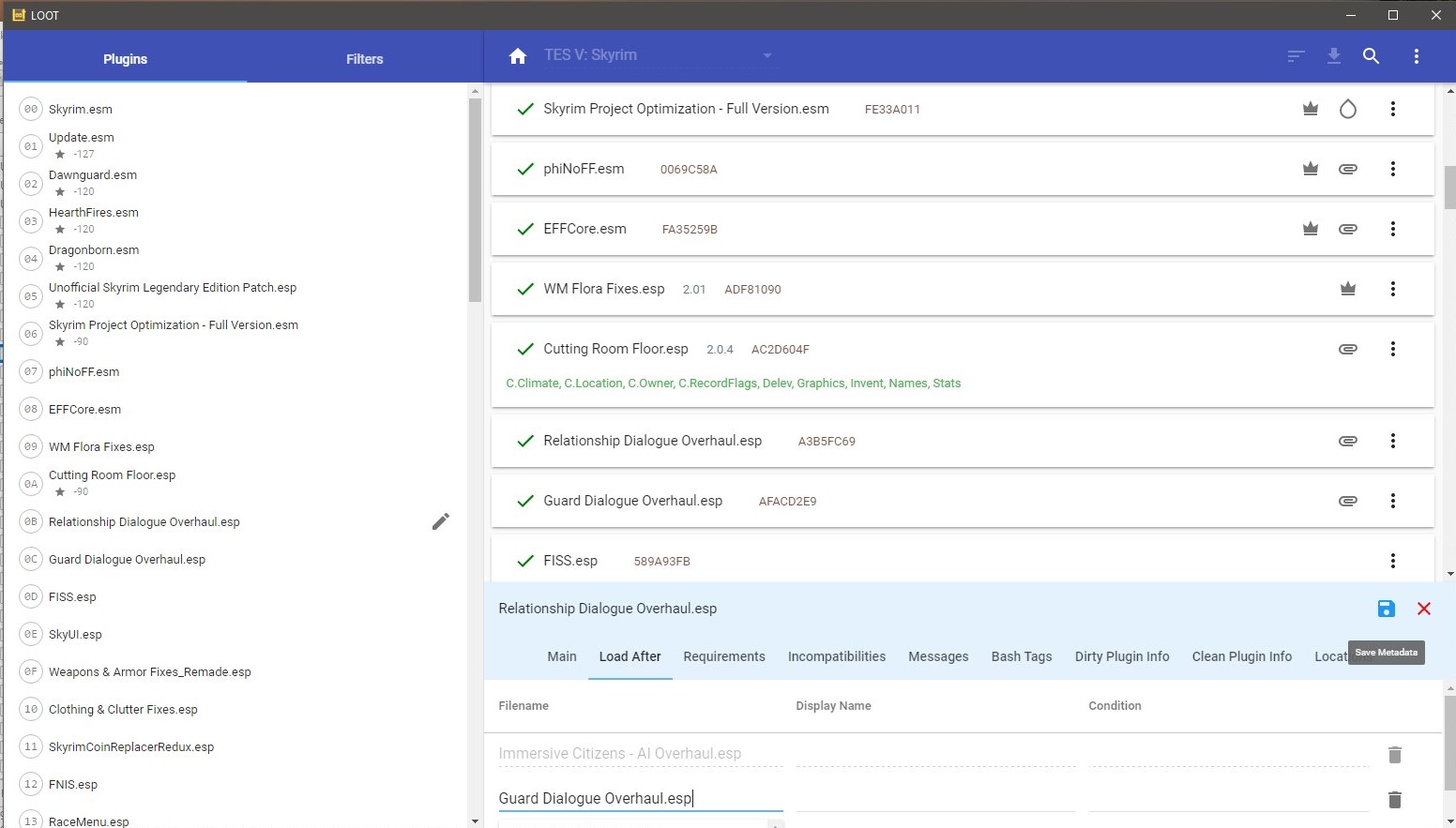Delete the Immersive Citizens load-after row
This screenshot has width=1456, height=828.
pos(1394,755)
